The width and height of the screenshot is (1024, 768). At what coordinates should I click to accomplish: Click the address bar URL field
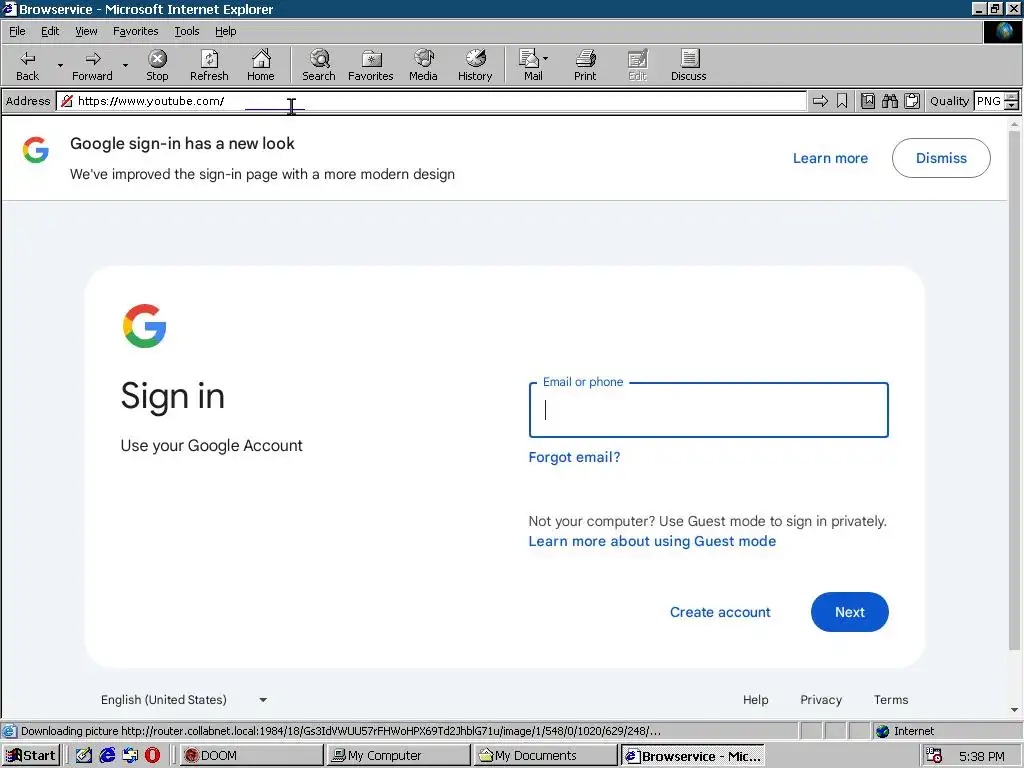(x=431, y=101)
